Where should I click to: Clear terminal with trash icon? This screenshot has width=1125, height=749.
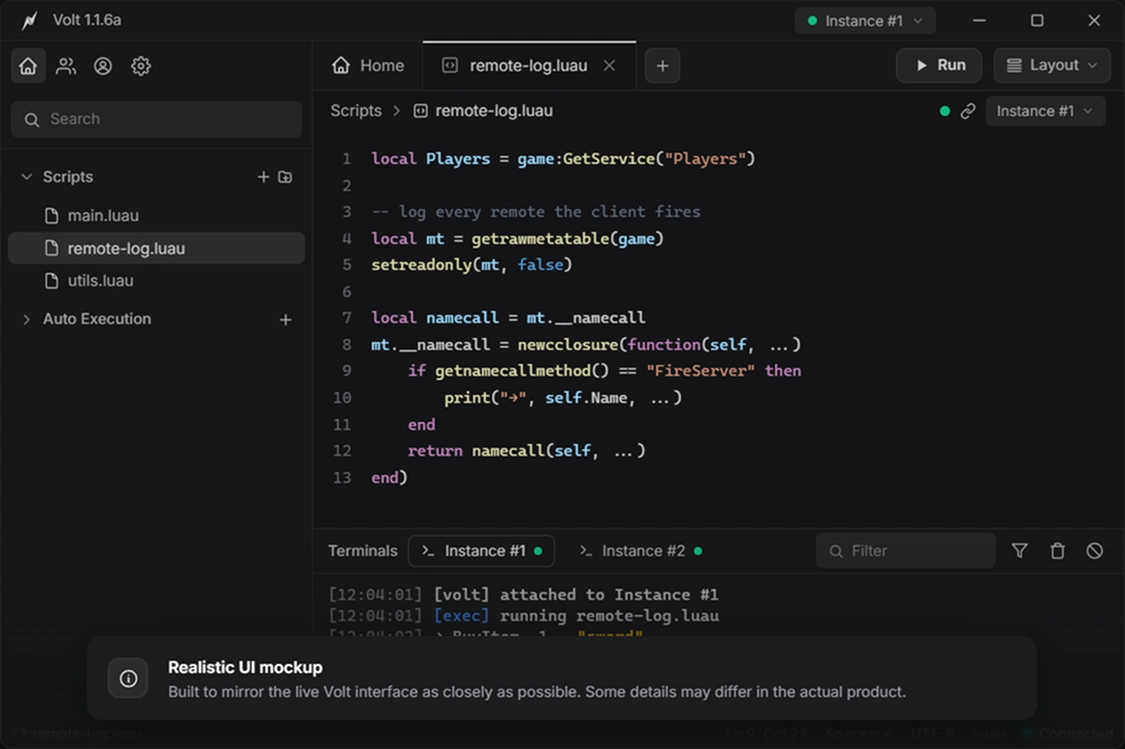click(x=1058, y=550)
